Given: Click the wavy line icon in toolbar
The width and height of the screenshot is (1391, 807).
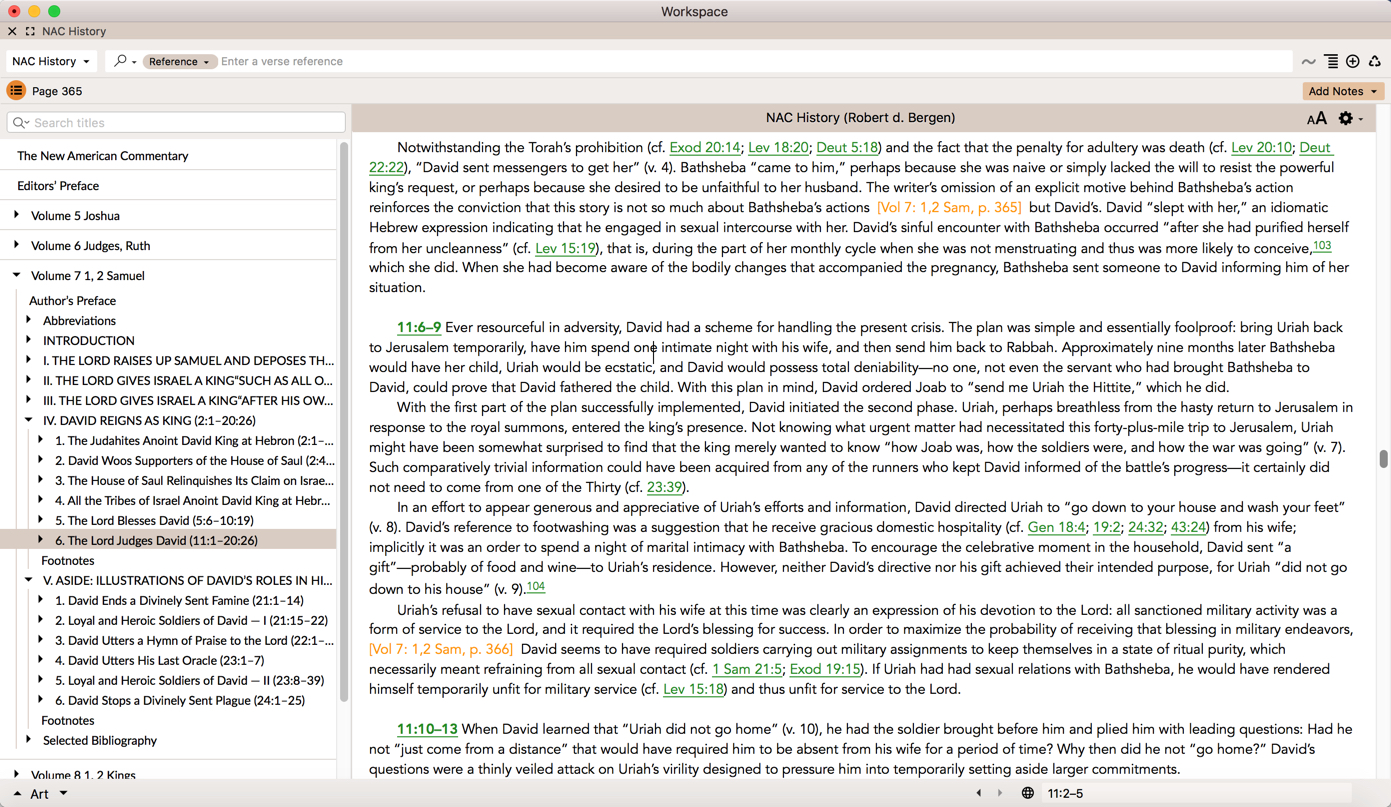Looking at the screenshot, I should [1308, 62].
